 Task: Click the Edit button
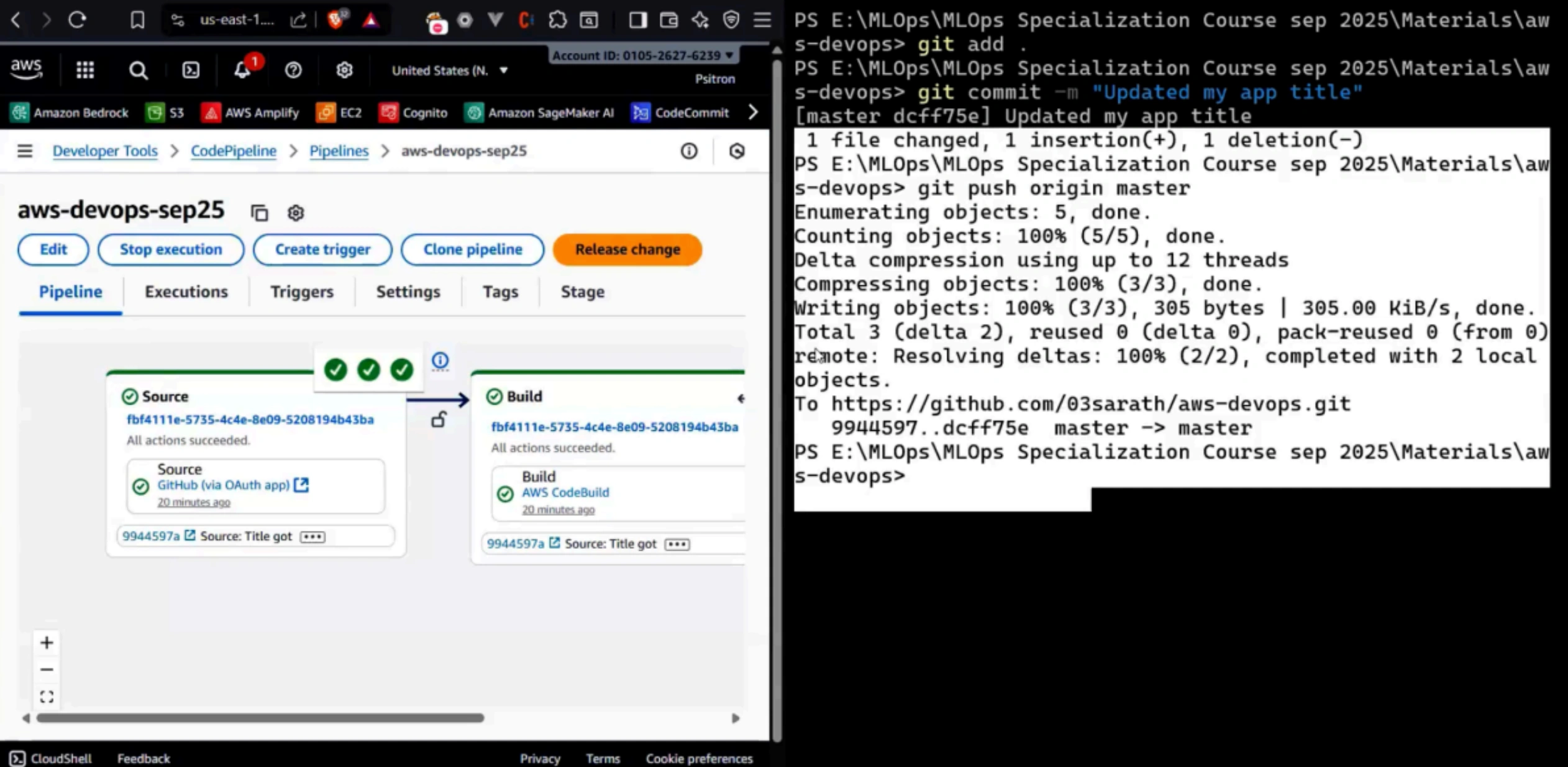coord(53,249)
